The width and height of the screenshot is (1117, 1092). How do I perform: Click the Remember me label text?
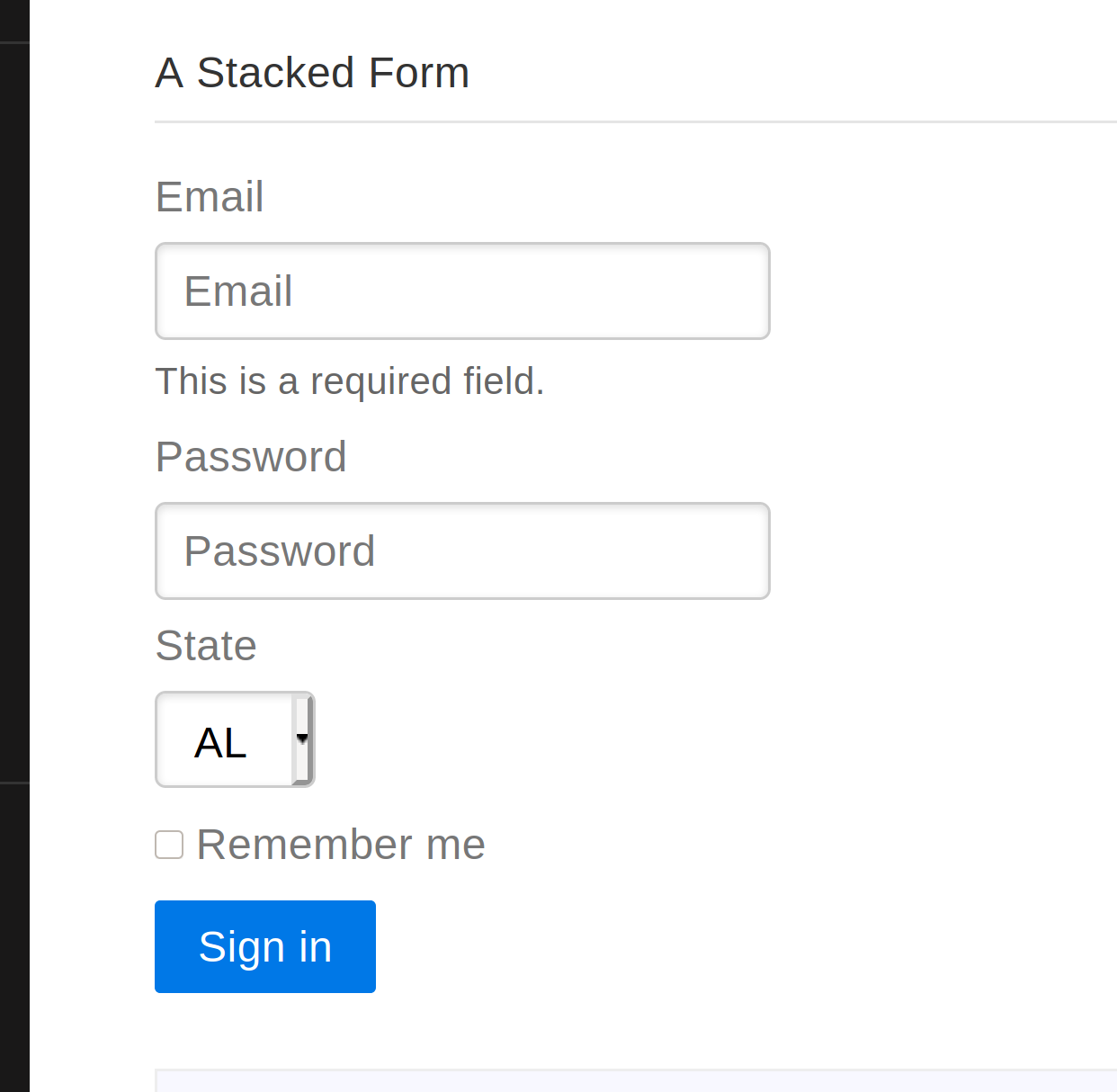tap(341, 845)
